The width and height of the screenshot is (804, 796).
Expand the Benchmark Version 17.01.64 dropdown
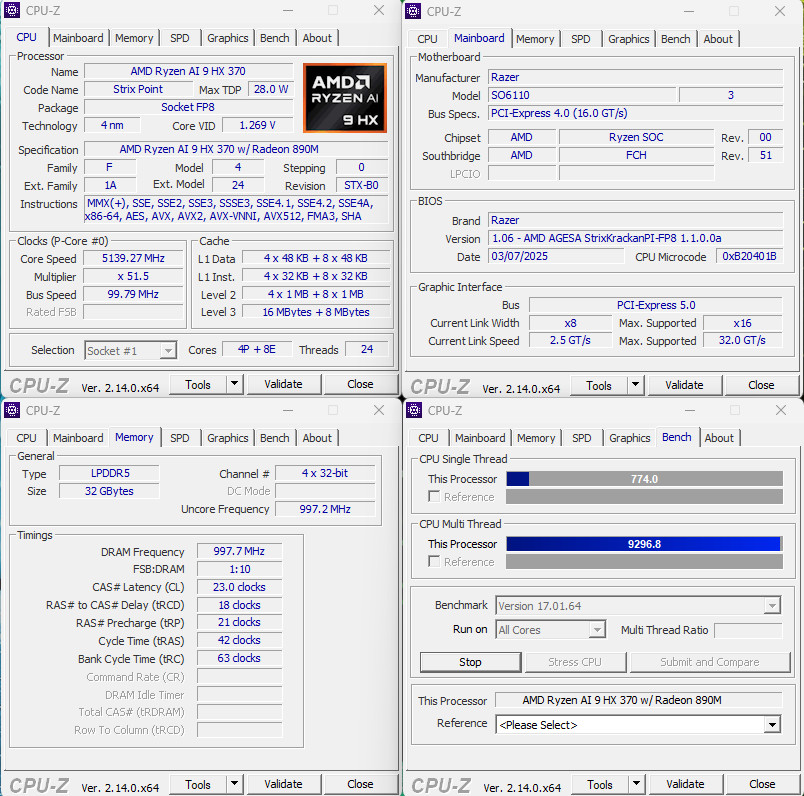772,606
